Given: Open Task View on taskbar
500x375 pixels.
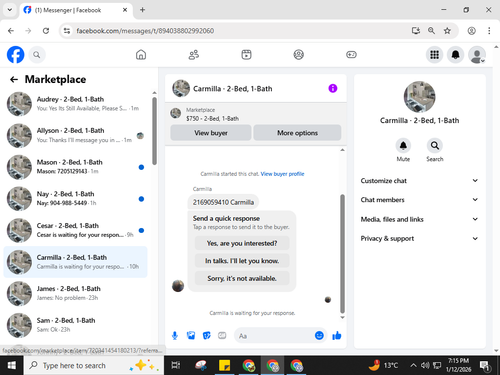Looking at the screenshot, I should click(x=176, y=365).
